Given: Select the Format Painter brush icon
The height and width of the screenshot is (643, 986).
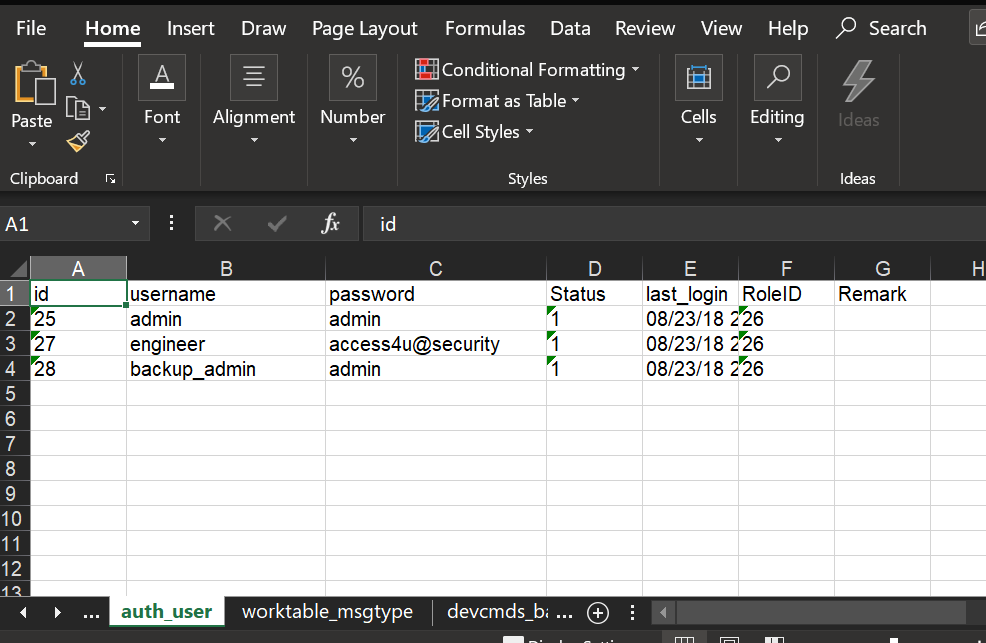Looking at the screenshot, I should tap(78, 141).
